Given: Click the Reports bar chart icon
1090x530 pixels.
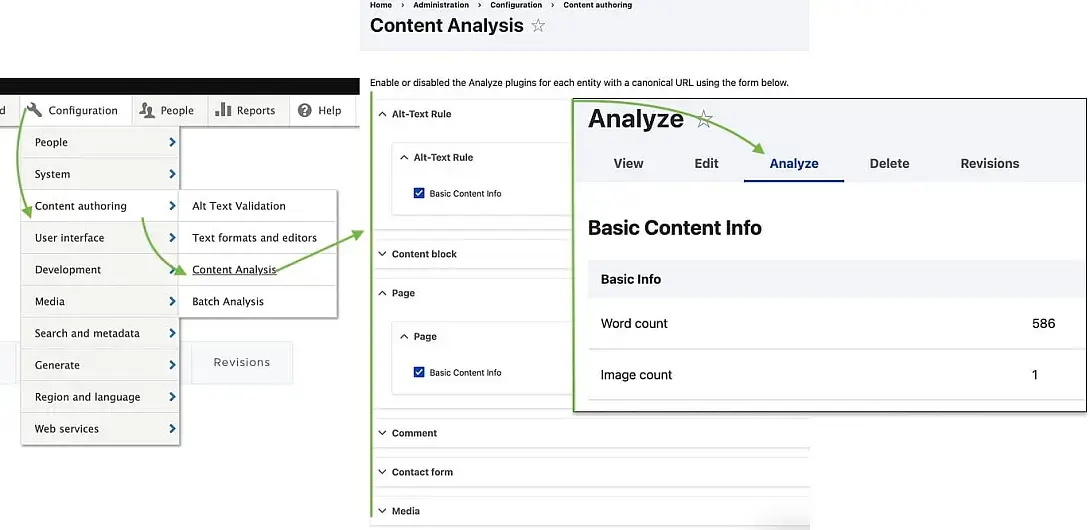Looking at the screenshot, I should [x=222, y=109].
